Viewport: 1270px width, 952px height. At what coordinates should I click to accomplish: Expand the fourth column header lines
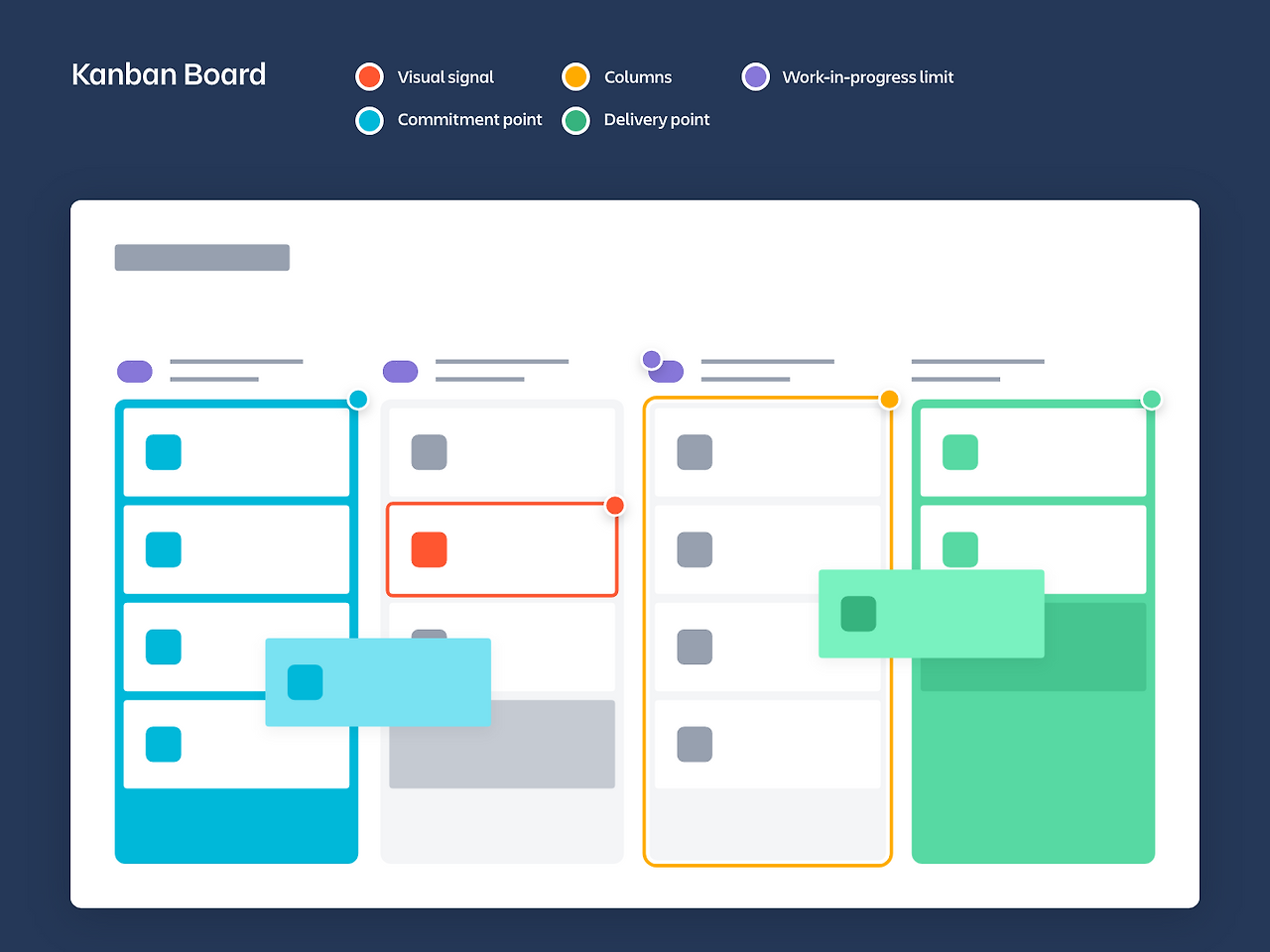[x=977, y=369]
